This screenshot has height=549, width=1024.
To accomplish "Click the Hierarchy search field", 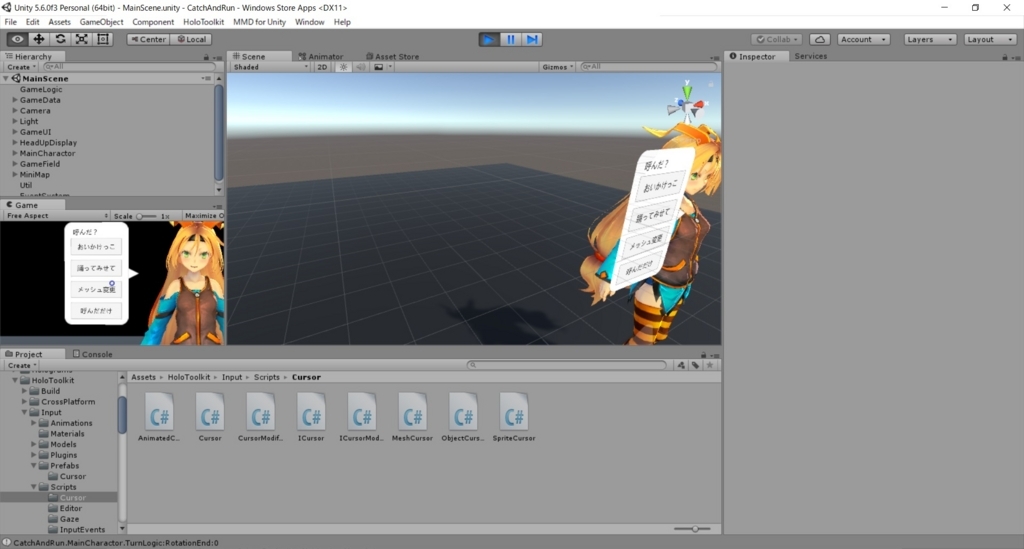I will click(x=128, y=67).
